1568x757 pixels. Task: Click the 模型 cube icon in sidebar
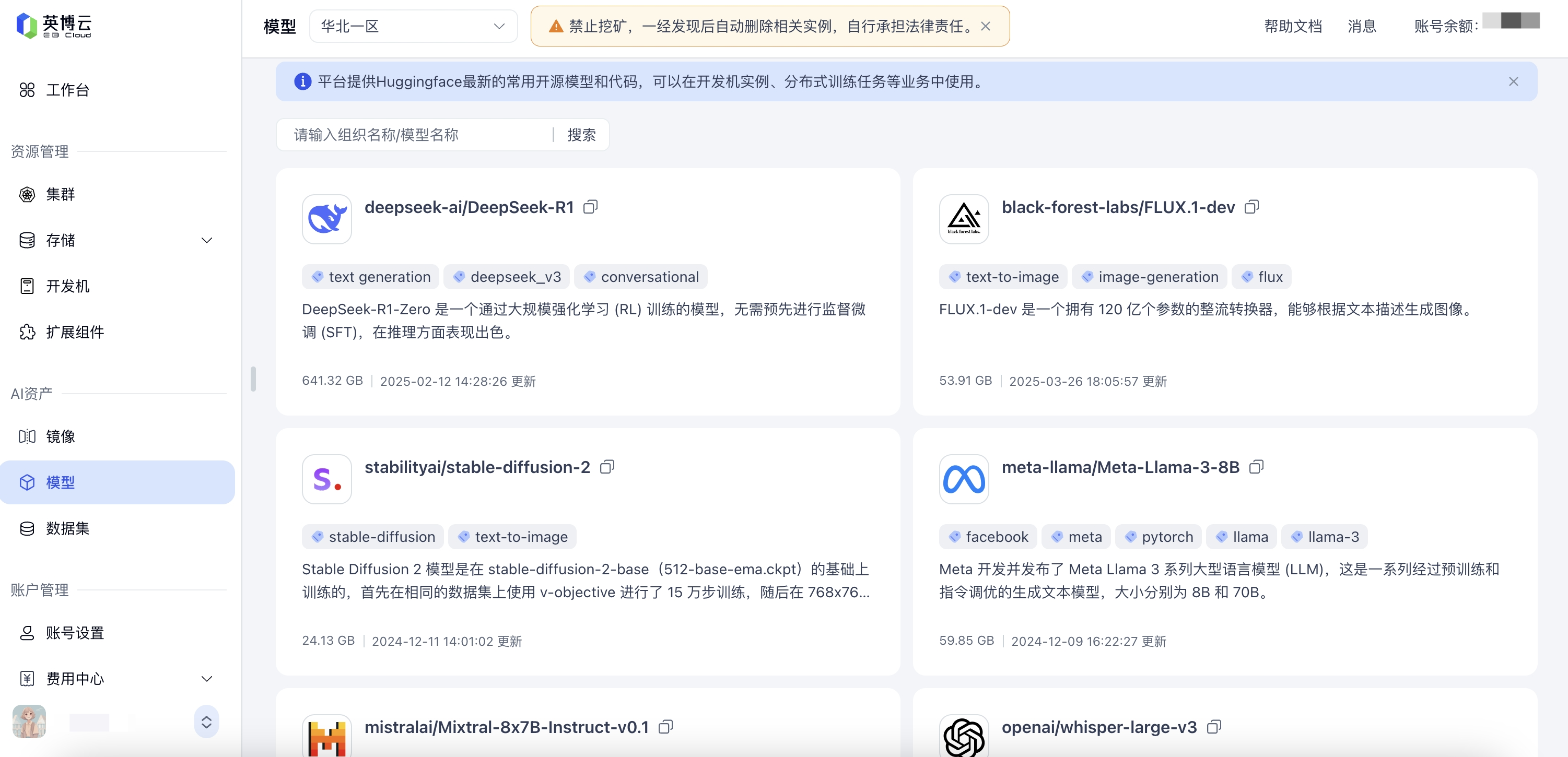click(x=27, y=482)
